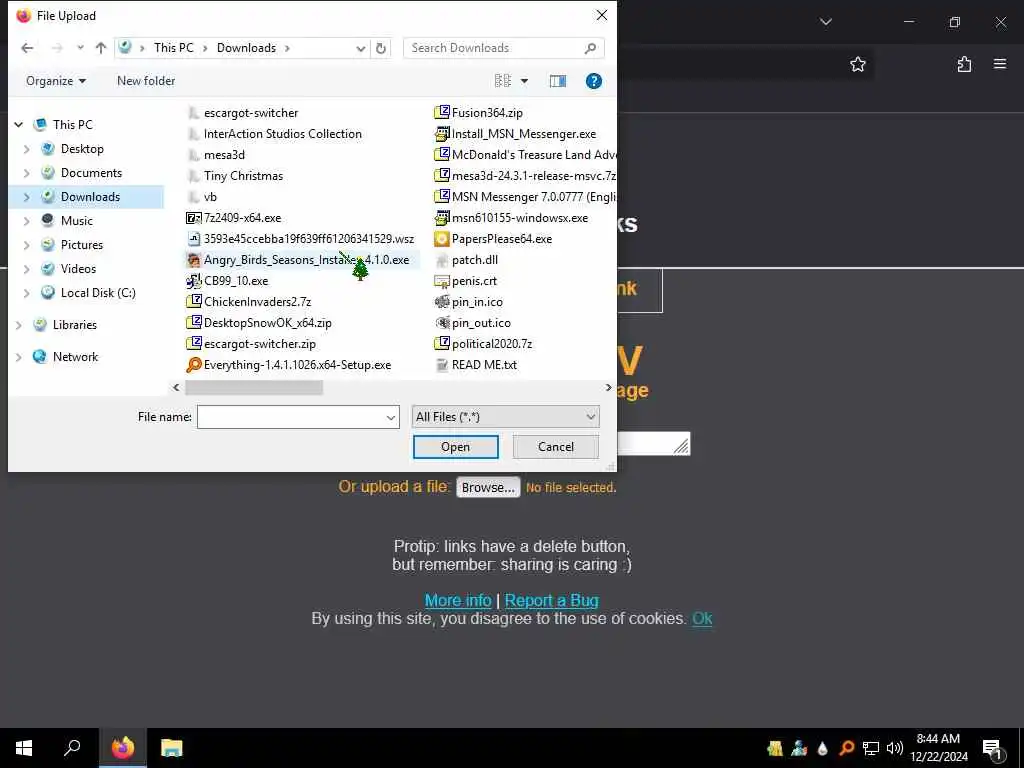Click the change view layout icon
Screen dimensions: 1024x768
pyautogui.click(x=503, y=81)
